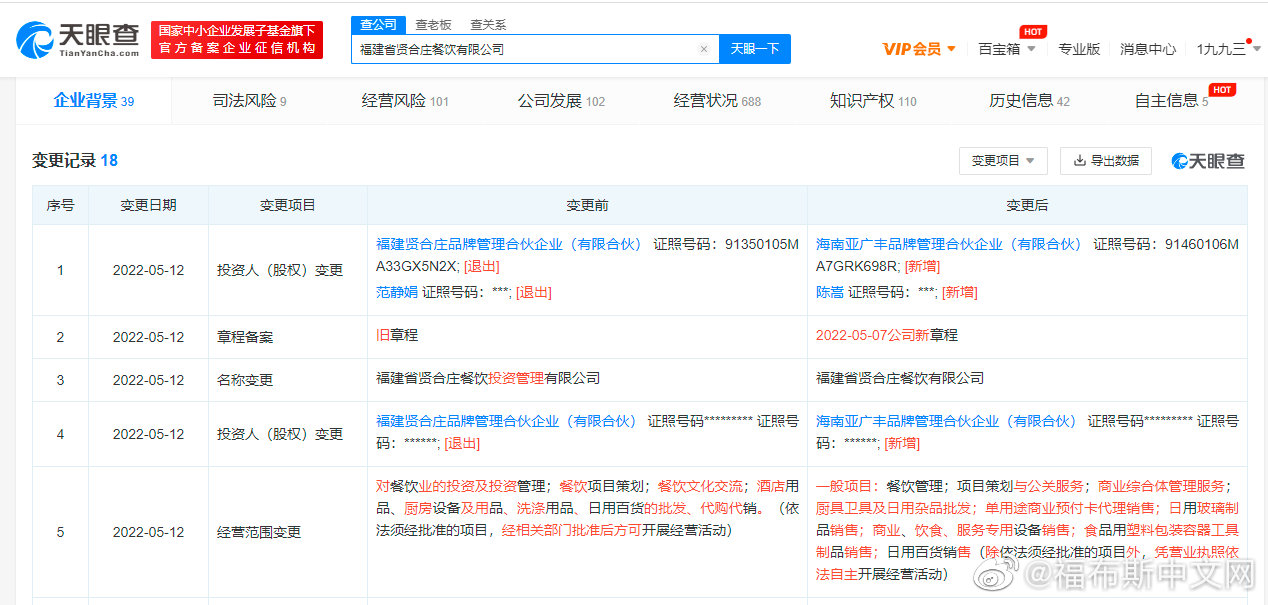Image resolution: width=1268 pixels, height=605 pixels.
Task: Click the 变更后 column header
Action: [1027, 205]
